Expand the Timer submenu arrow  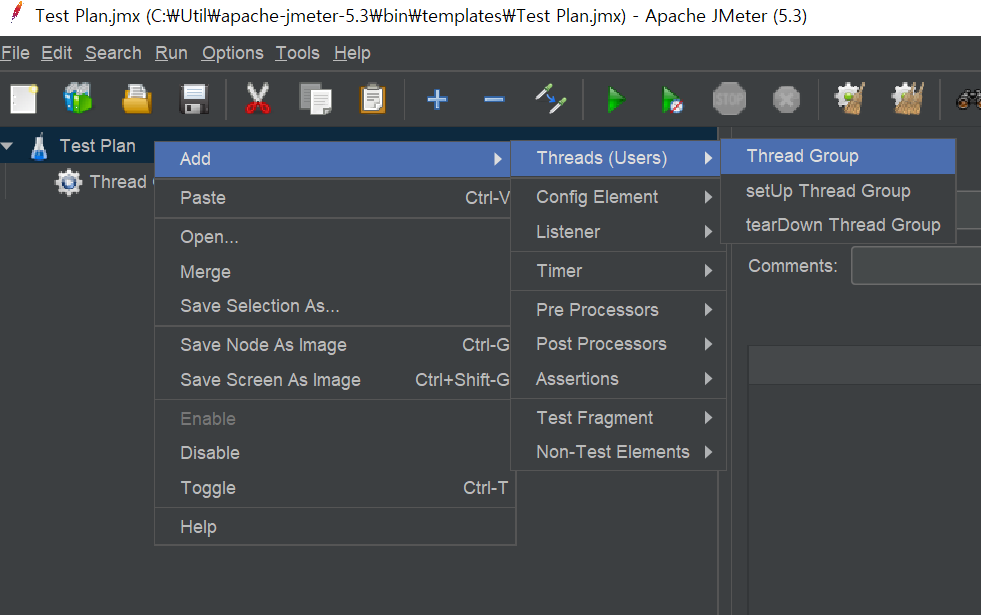click(x=708, y=271)
